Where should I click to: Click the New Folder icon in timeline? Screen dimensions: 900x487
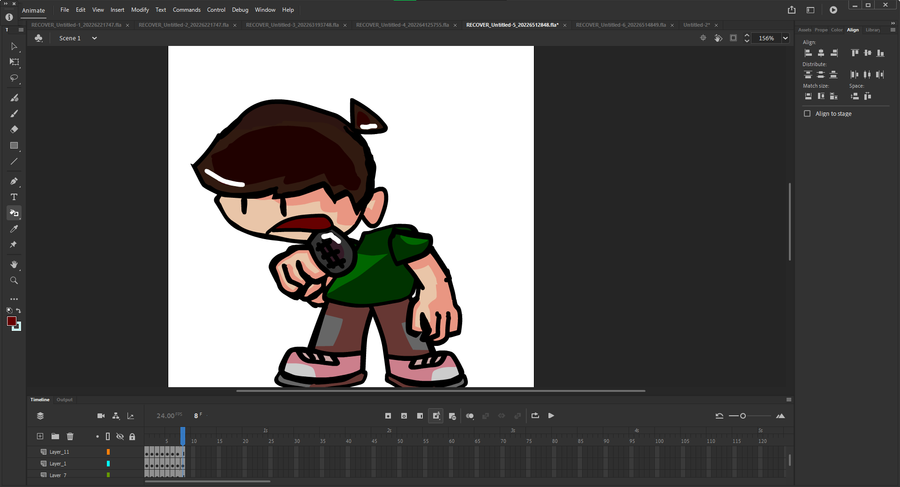click(x=55, y=436)
